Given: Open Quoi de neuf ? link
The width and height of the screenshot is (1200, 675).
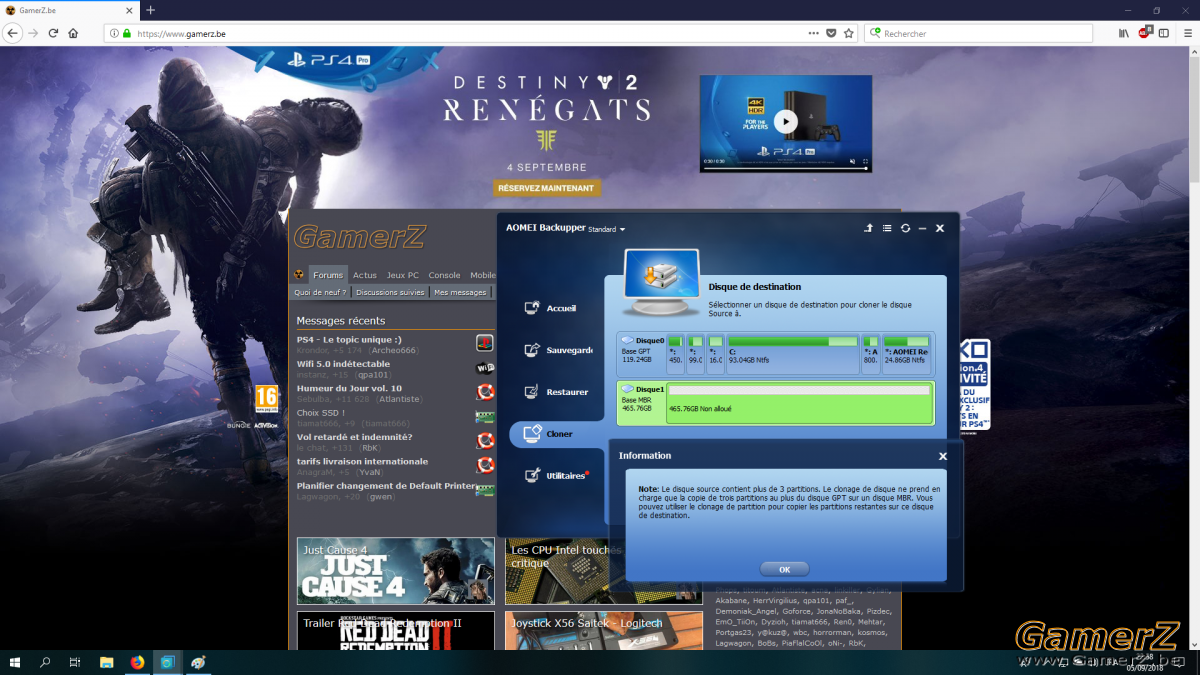Looking at the screenshot, I should coord(320,293).
